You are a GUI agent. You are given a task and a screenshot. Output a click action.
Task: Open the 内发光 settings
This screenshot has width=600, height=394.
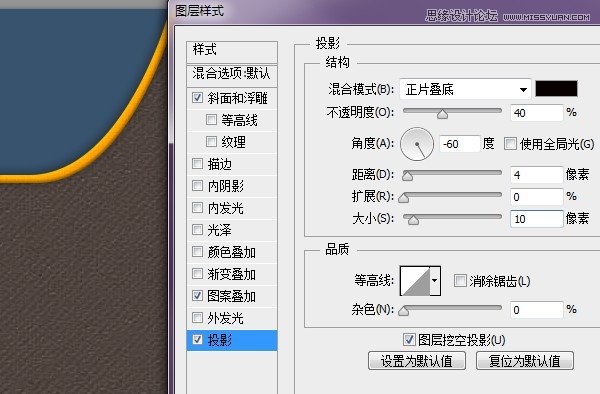(226, 208)
